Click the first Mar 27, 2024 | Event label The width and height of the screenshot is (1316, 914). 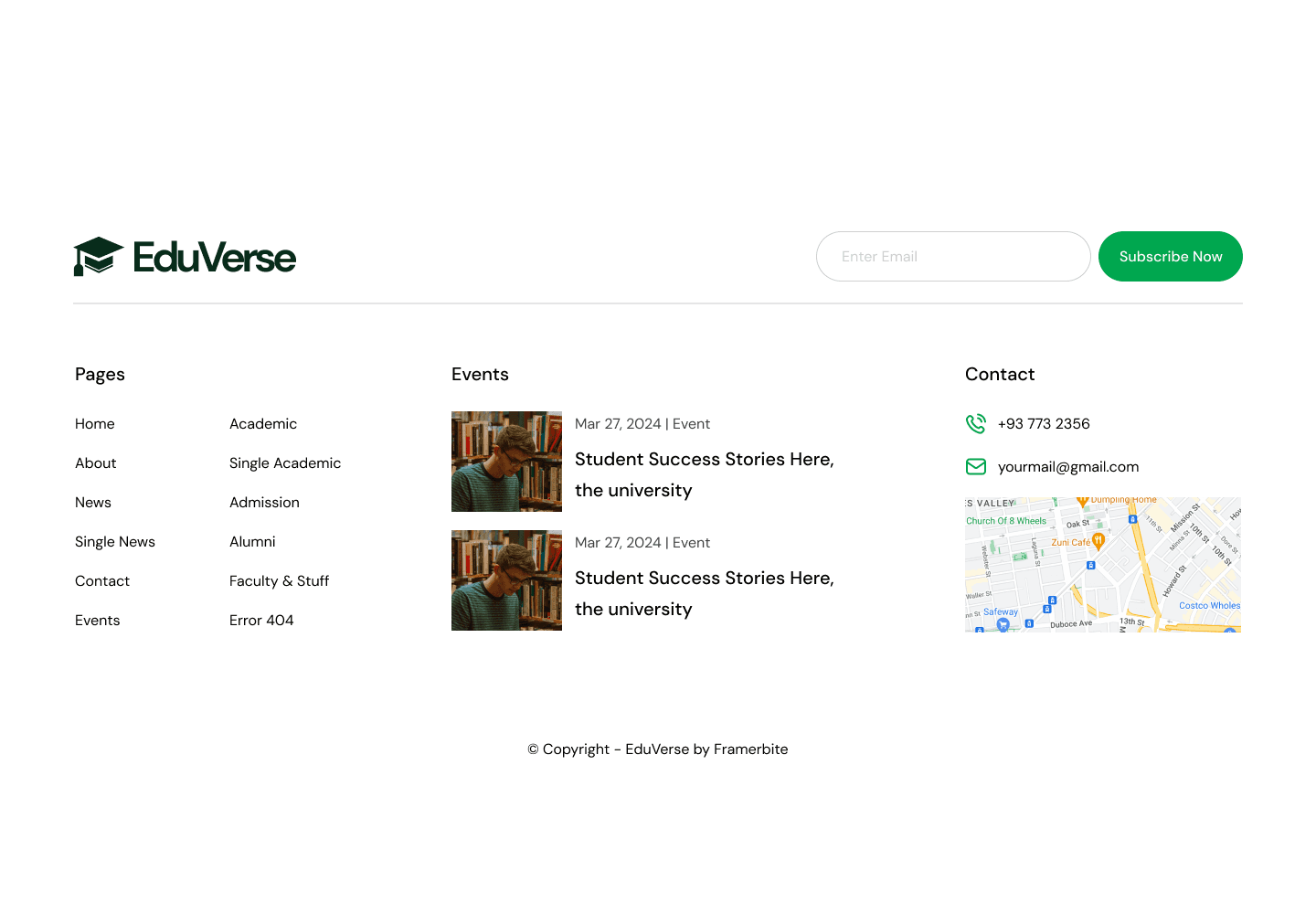click(642, 424)
